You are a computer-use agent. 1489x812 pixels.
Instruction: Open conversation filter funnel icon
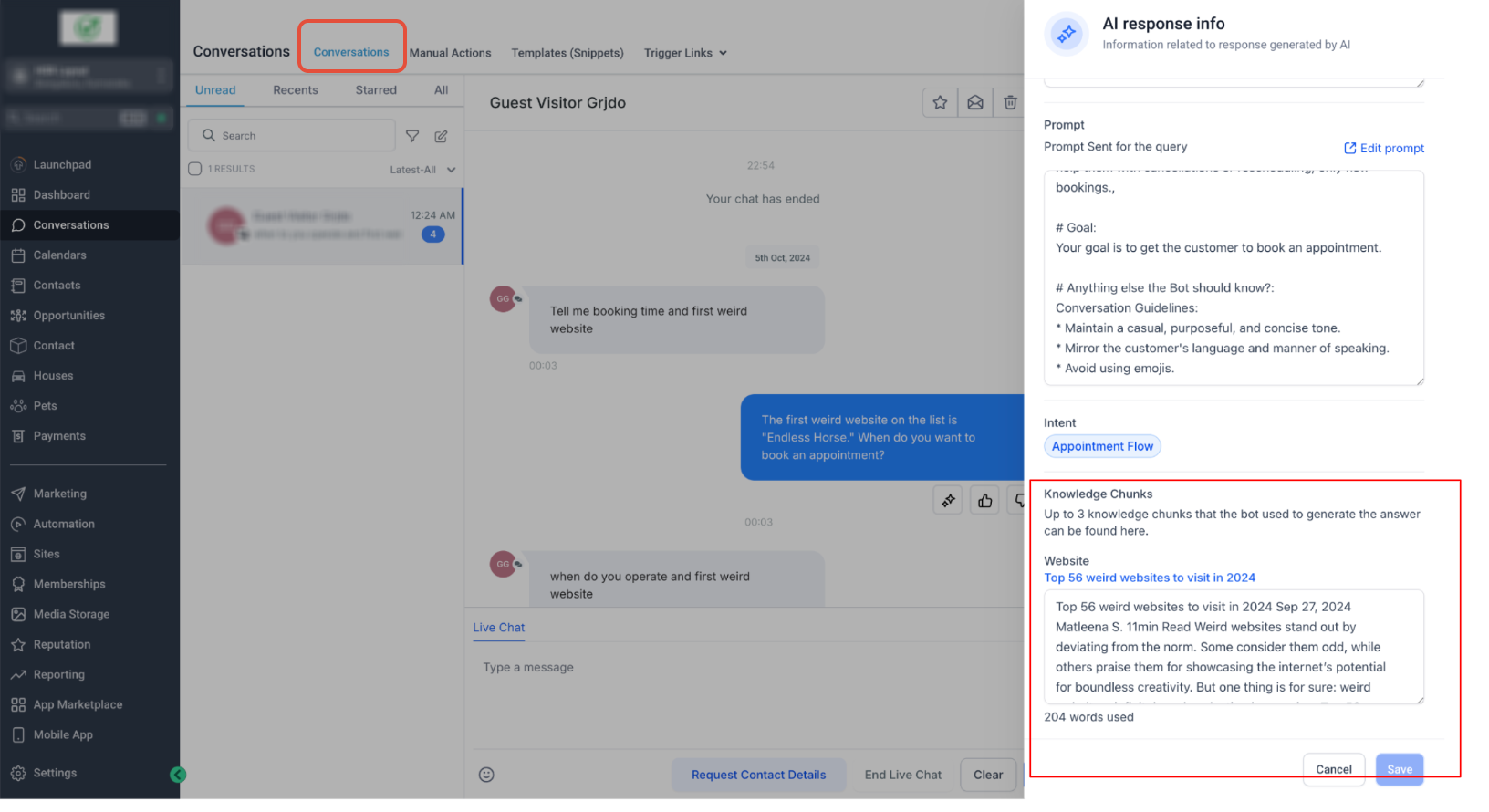[x=412, y=136]
